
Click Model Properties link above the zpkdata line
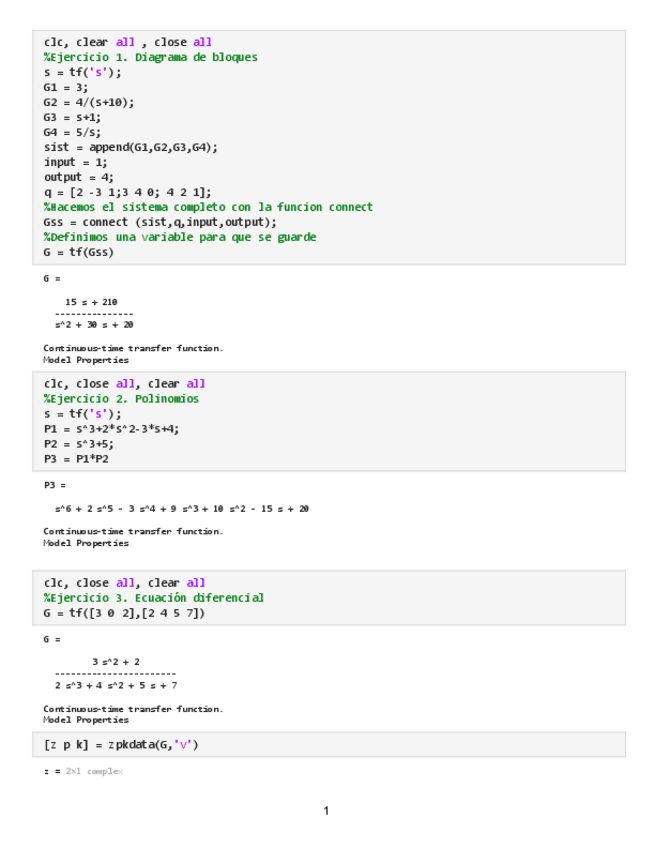pos(86,720)
